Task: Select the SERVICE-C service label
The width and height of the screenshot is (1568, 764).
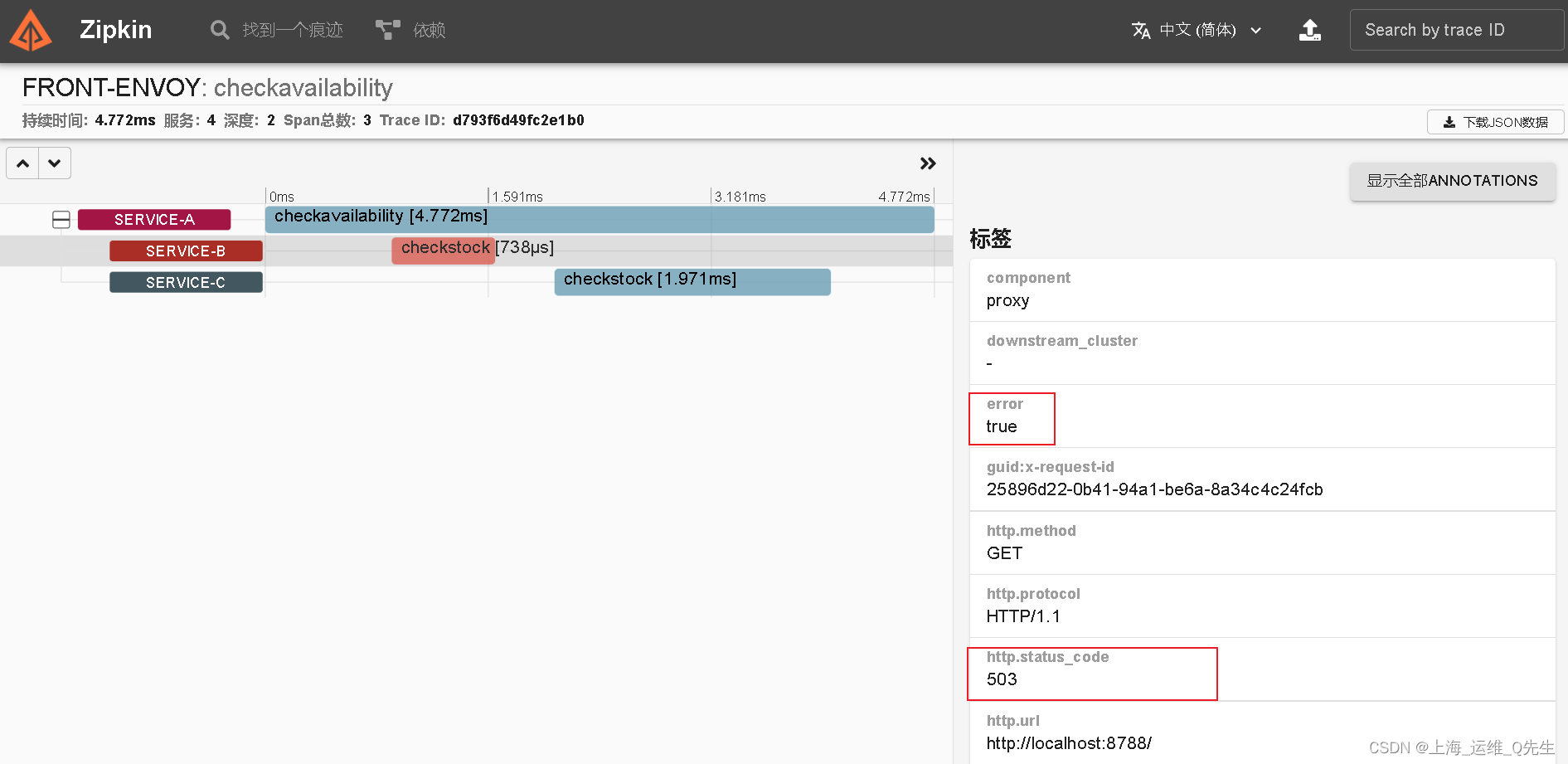Action: click(x=186, y=283)
